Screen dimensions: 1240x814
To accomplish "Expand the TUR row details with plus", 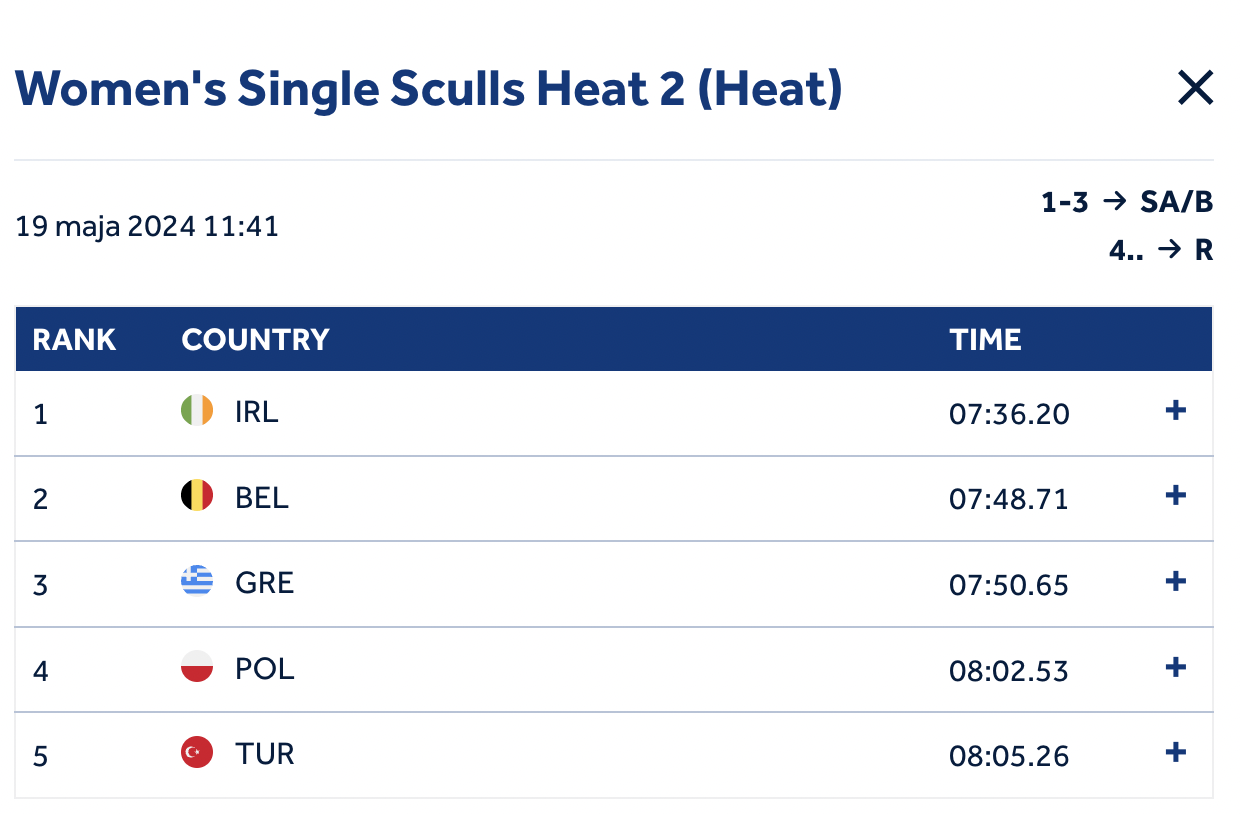I will [1176, 753].
